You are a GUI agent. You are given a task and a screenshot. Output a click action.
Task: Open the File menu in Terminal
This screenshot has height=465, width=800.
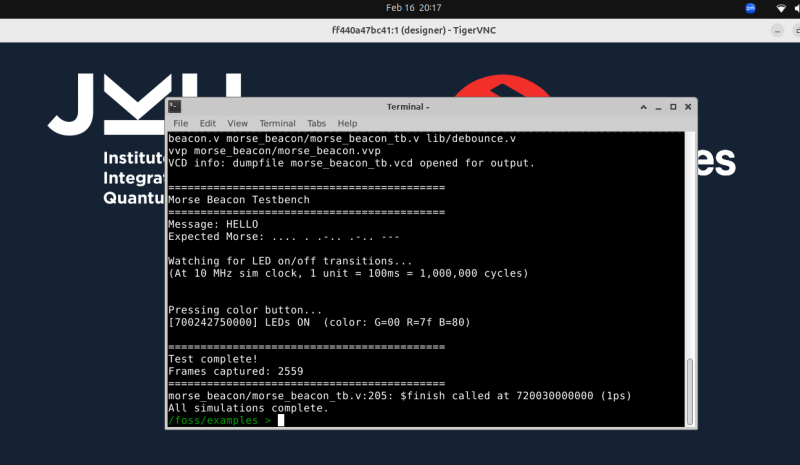181,123
